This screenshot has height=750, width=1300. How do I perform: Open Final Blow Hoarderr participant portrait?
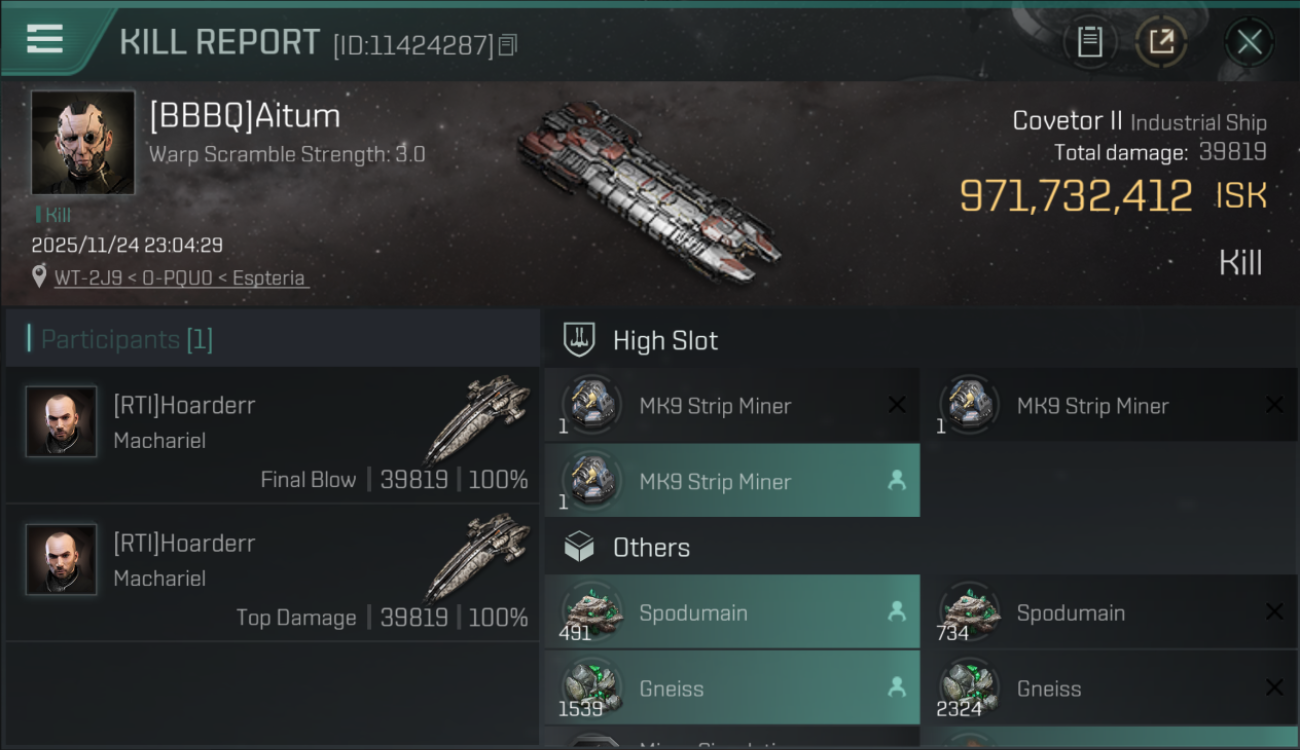click(61, 422)
